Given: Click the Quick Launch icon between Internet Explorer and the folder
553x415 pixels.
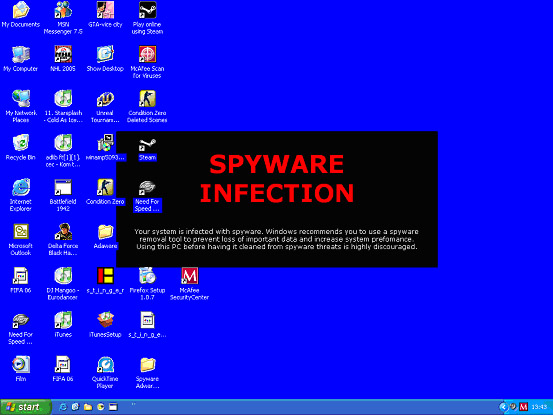Looking at the screenshot, I should point(75,407).
